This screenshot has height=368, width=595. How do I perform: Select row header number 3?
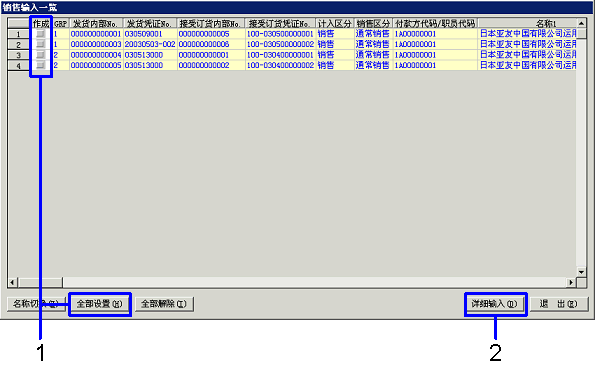(19, 55)
